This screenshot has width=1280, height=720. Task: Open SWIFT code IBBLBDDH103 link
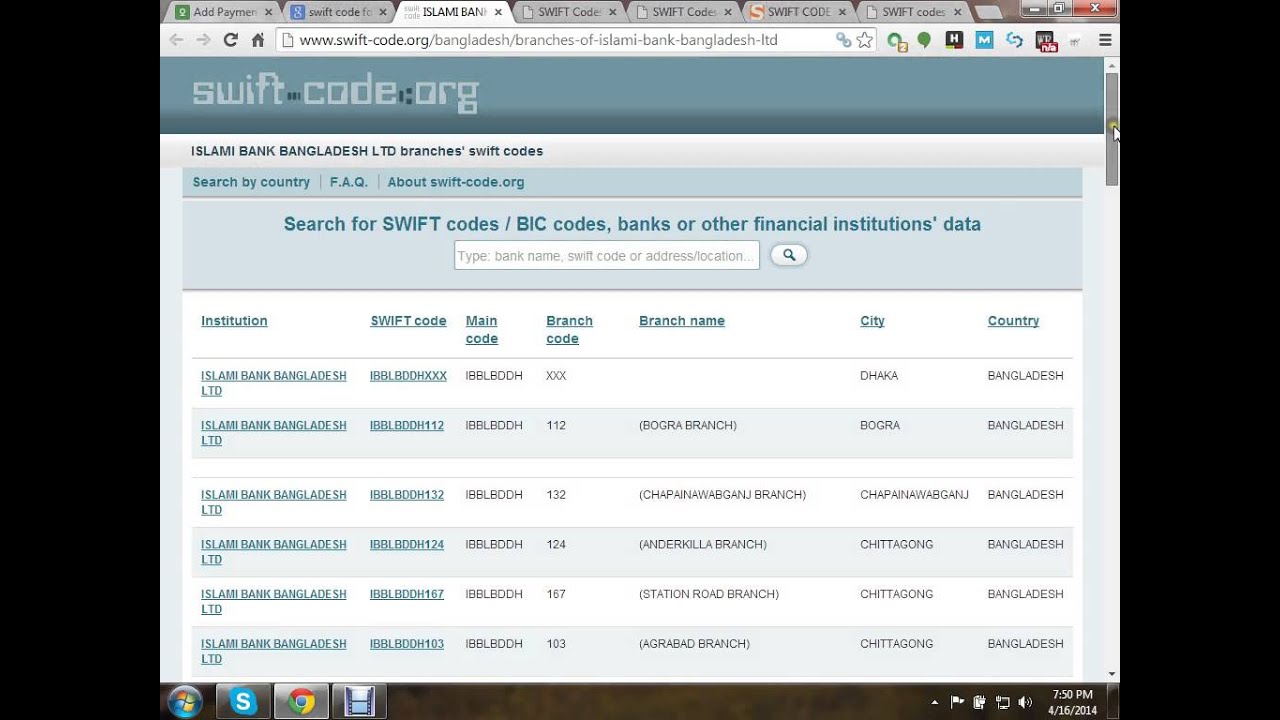(407, 644)
